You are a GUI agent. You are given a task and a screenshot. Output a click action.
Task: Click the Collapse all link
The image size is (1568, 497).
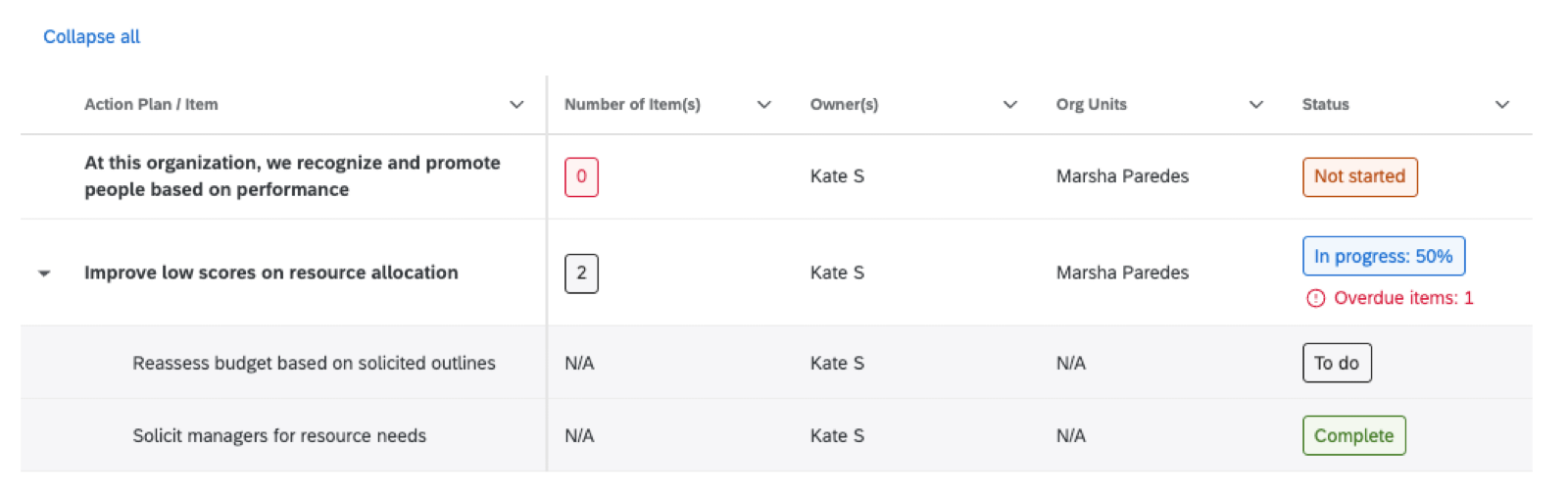(91, 36)
